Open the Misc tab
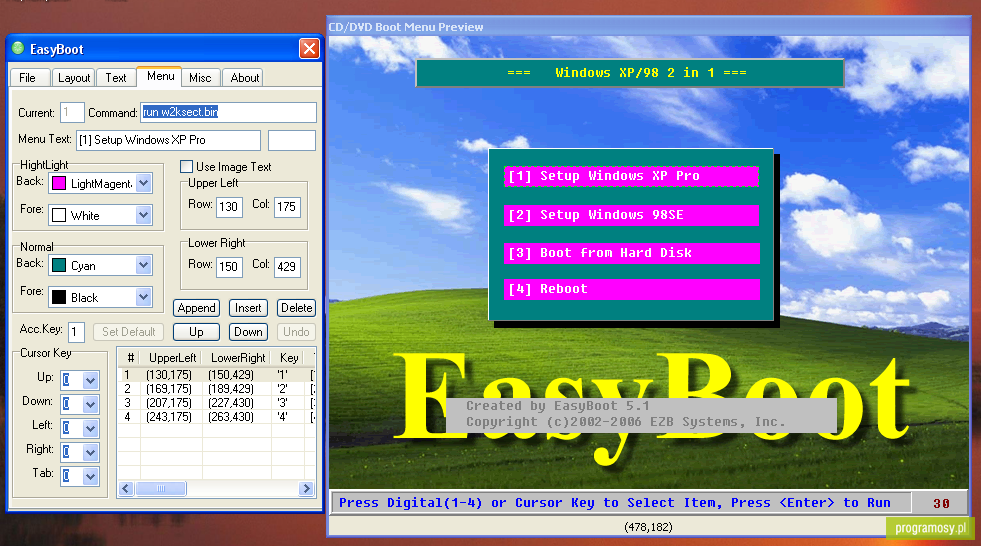 200,78
